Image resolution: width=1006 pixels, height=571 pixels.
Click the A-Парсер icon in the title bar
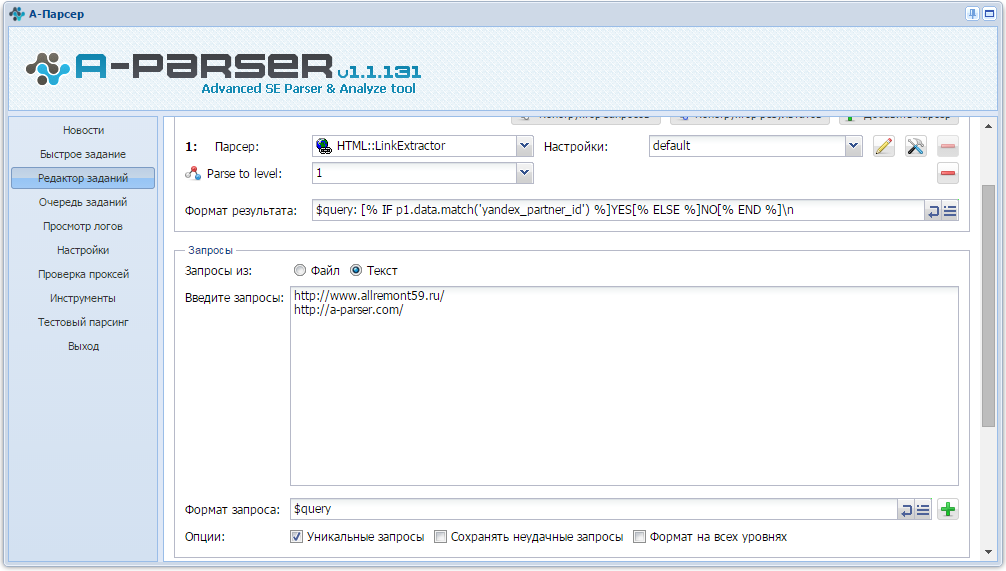(x=17, y=13)
